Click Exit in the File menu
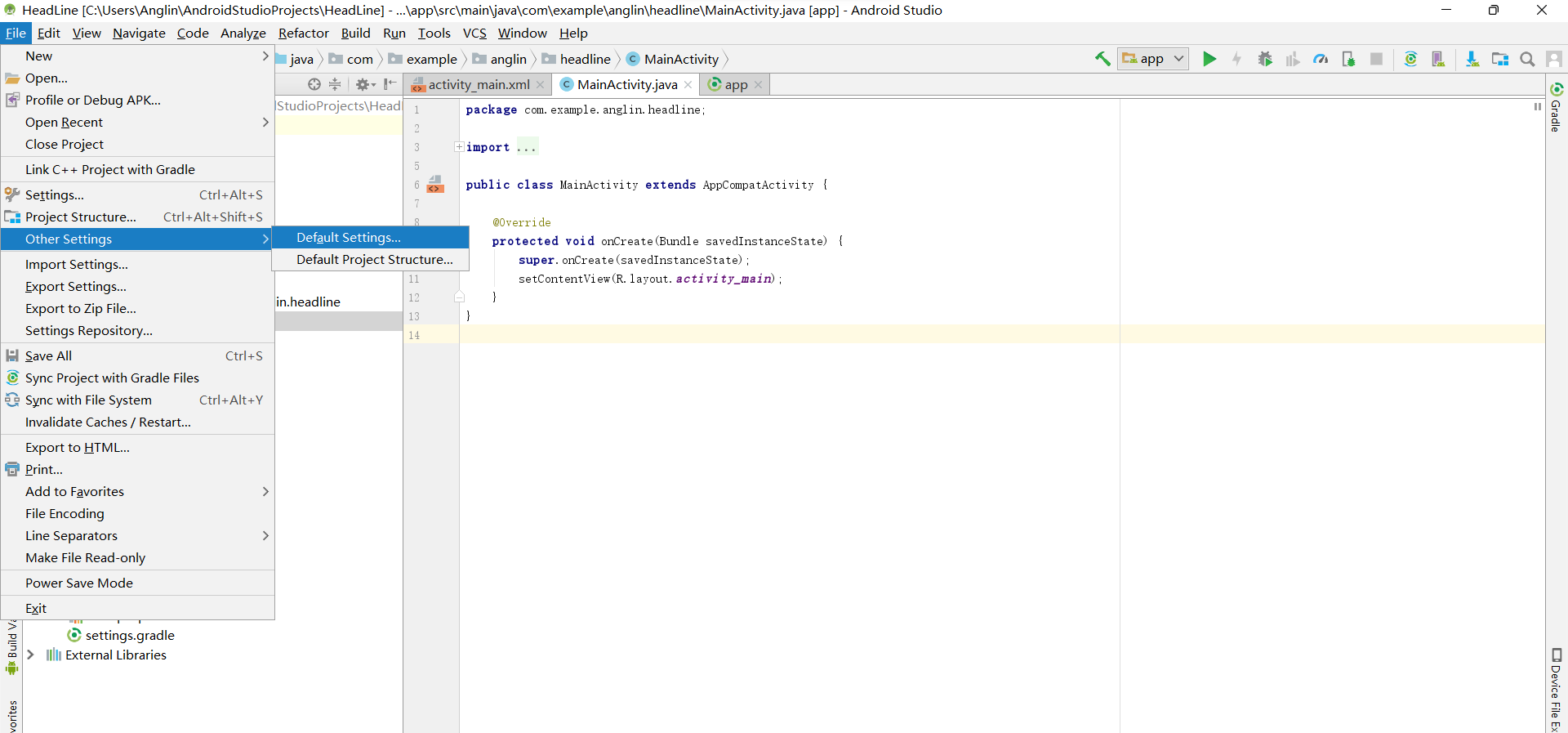 137,608
